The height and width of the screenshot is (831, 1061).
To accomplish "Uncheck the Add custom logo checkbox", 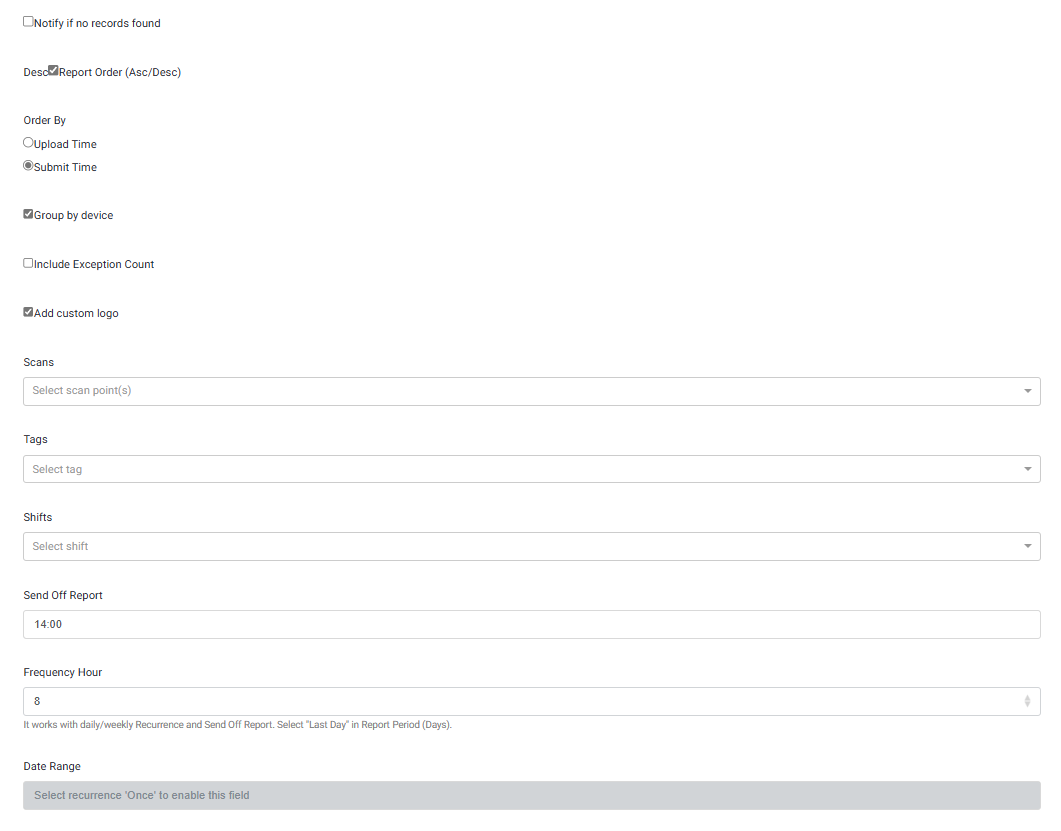I will tap(28, 312).
